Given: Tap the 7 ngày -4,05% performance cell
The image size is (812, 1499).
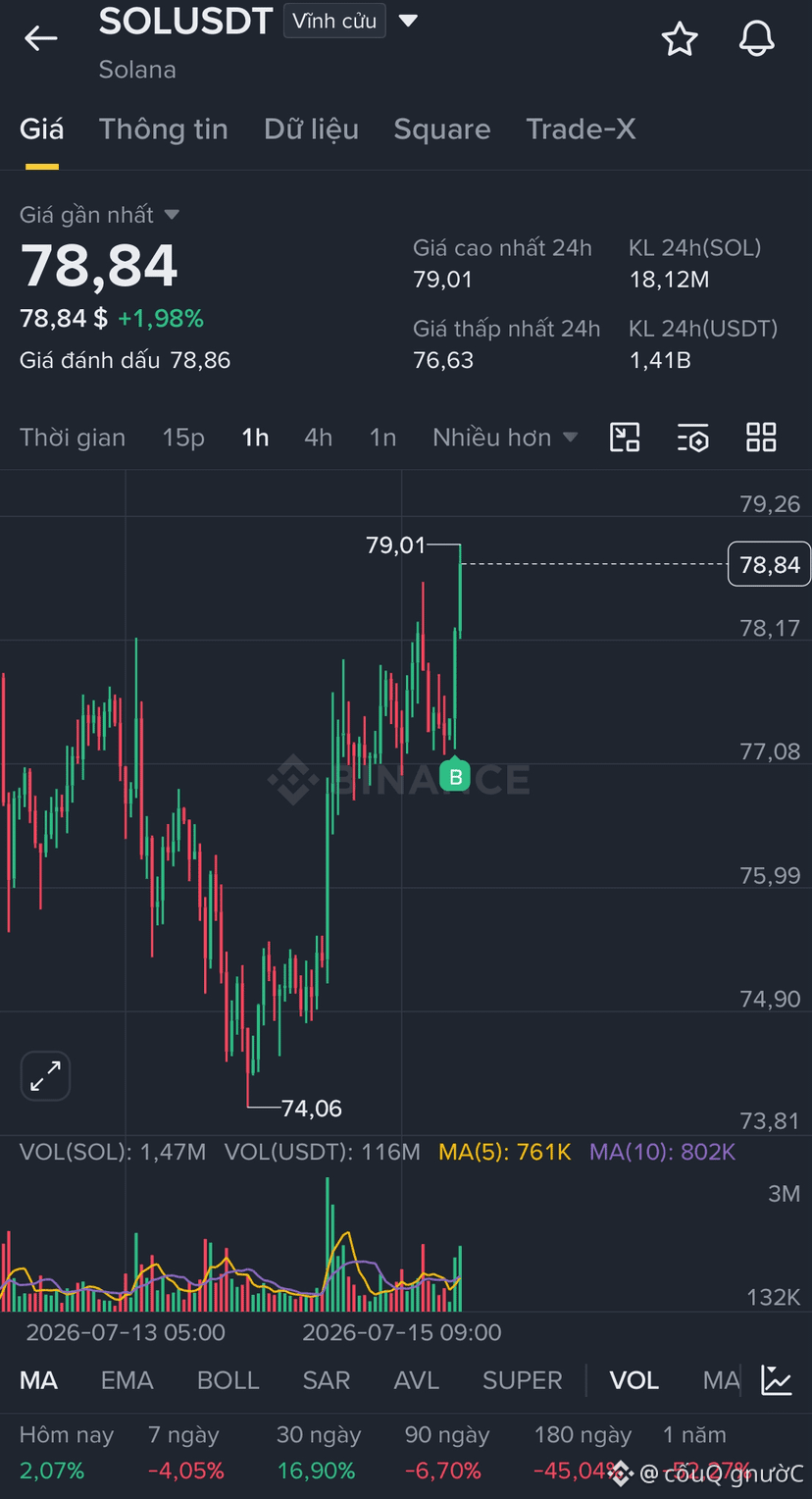Looking at the screenshot, I should tap(186, 1453).
